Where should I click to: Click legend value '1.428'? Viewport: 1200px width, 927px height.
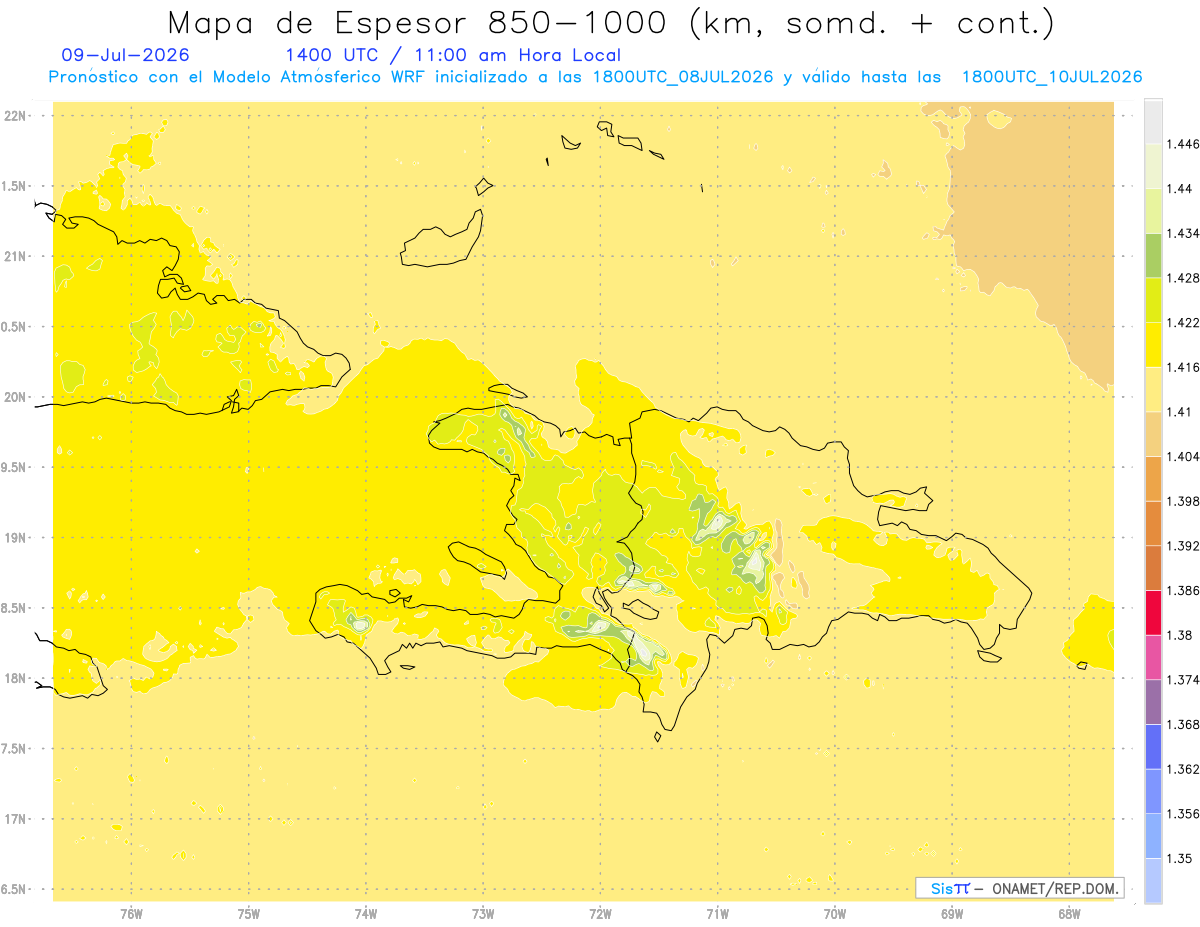pos(1183,278)
